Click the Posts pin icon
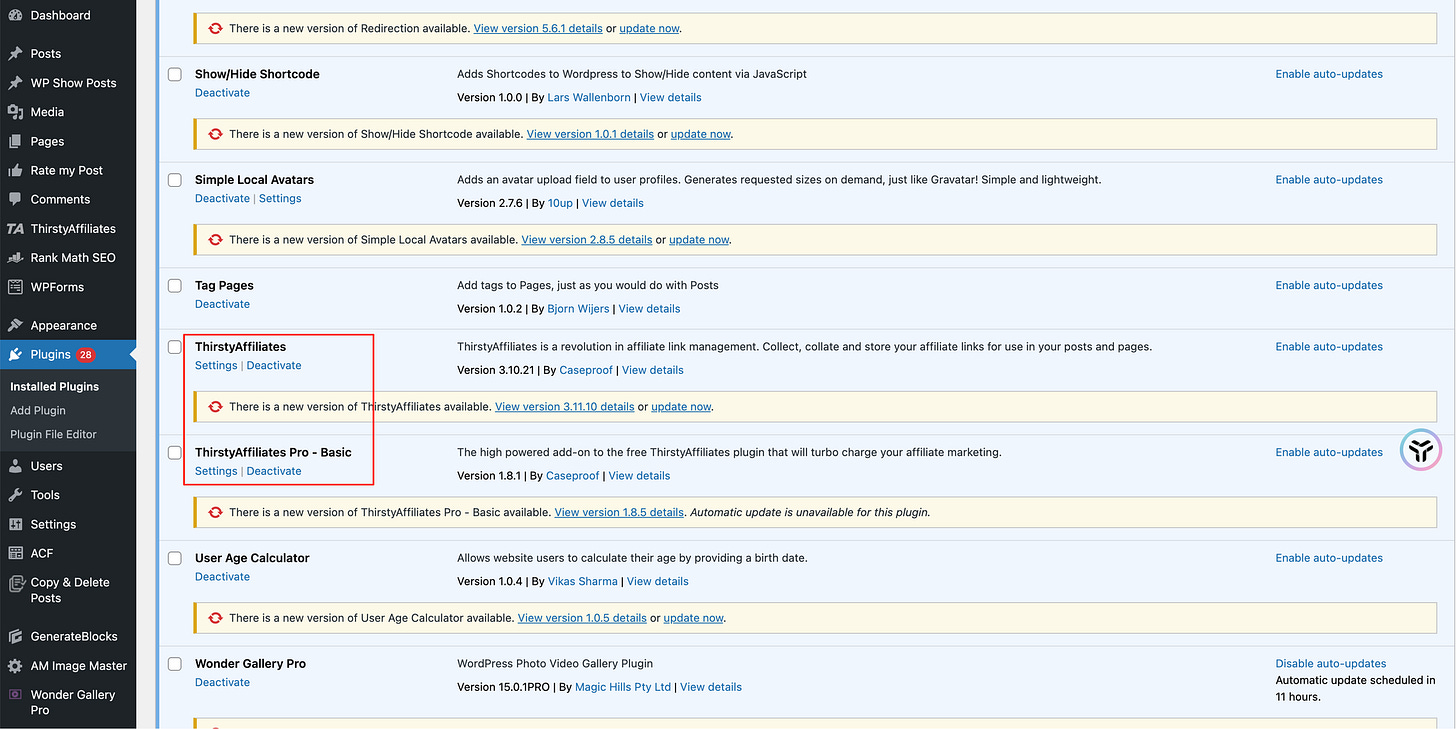1456x729 pixels. point(15,54)
